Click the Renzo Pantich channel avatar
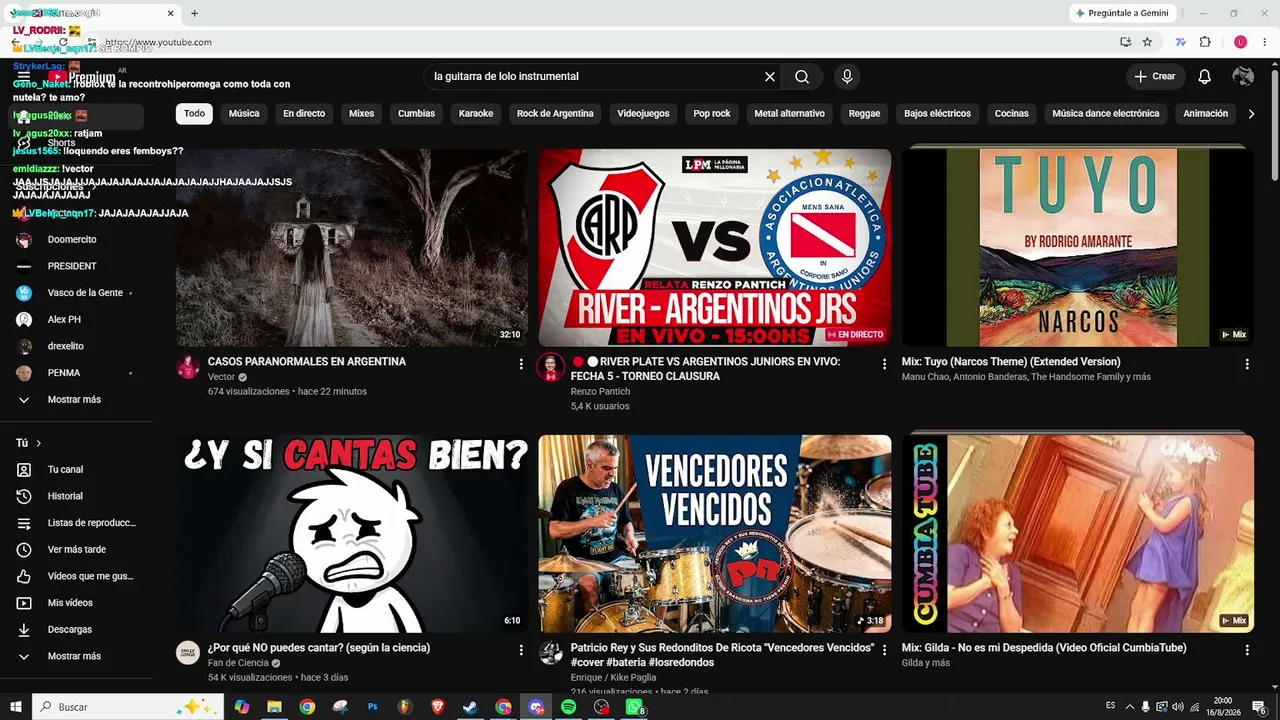The image size is (1280, 720). click(x=551, y=367)
